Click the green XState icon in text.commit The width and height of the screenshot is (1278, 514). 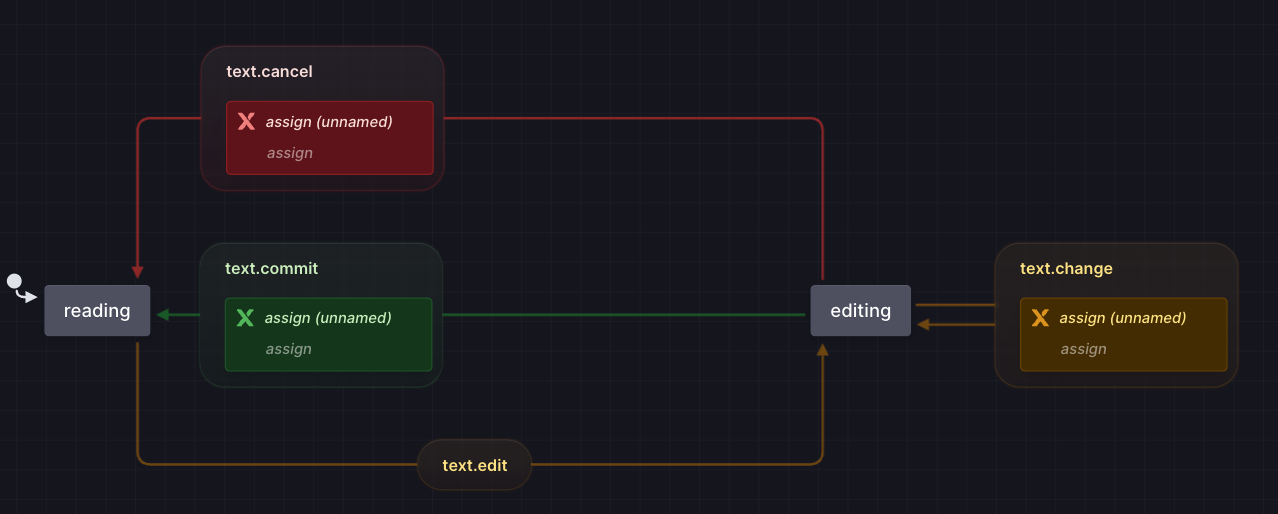(x=245, y=318)
